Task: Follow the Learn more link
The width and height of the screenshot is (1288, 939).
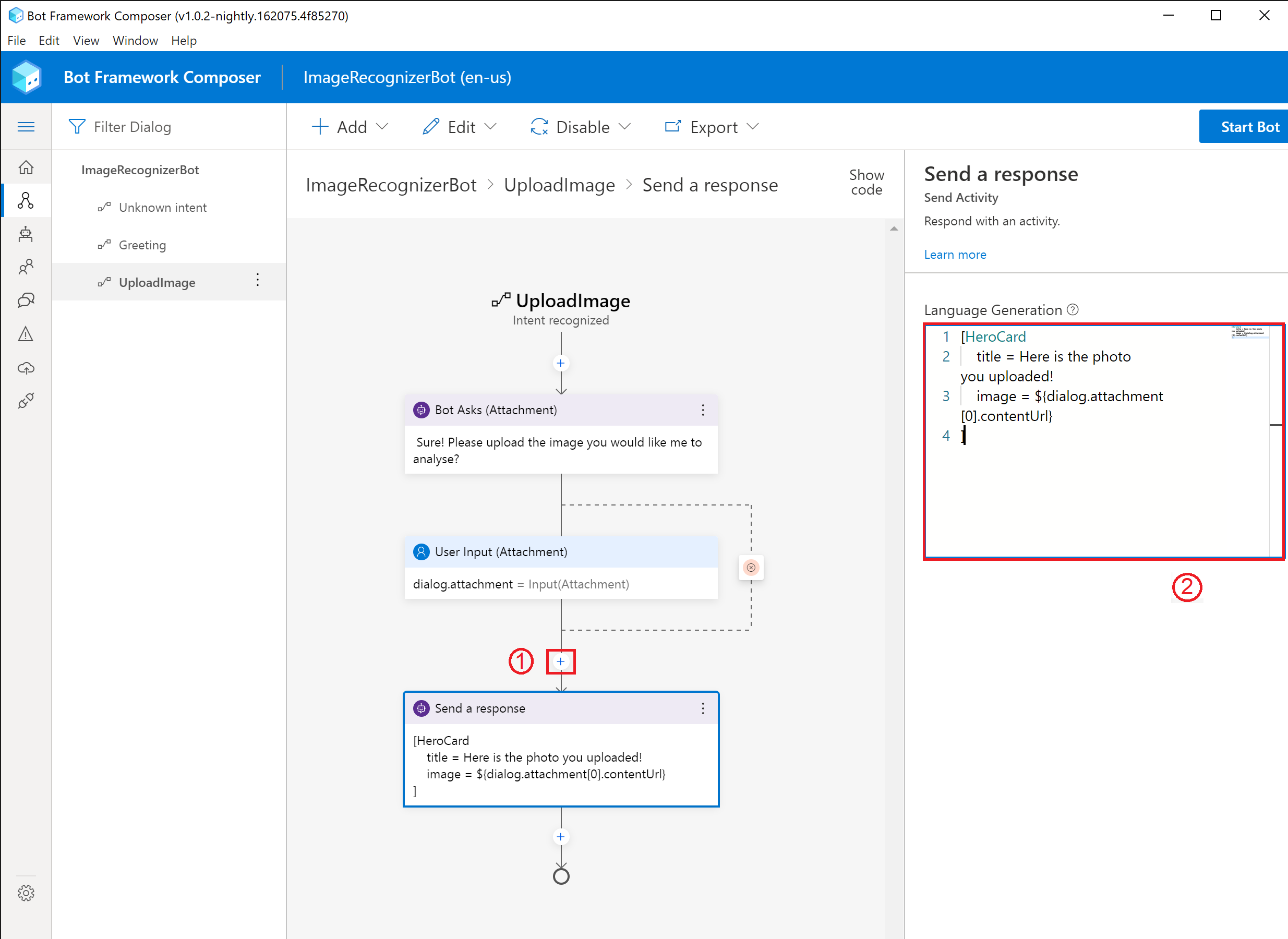Action: pyautogui.click(x=955, y=255)
